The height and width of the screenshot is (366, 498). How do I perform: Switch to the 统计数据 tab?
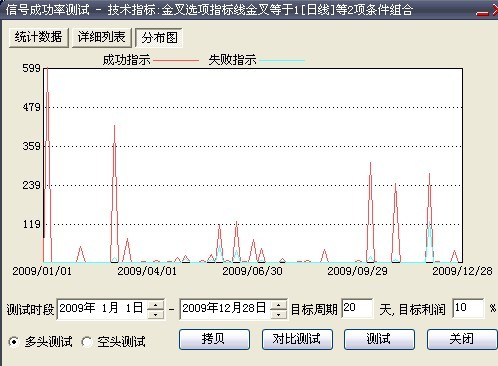[x=38, y=37]
